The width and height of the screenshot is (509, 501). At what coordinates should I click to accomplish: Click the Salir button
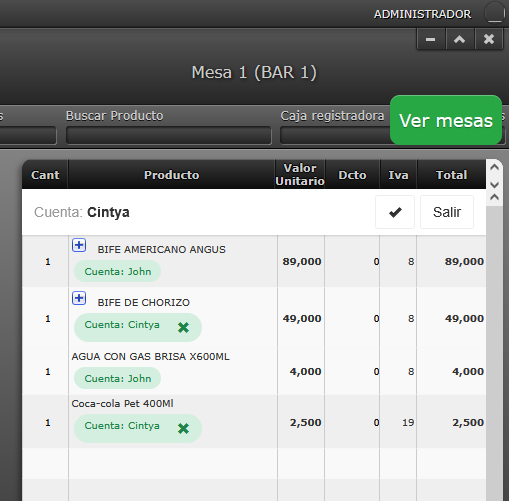(447, 212)
